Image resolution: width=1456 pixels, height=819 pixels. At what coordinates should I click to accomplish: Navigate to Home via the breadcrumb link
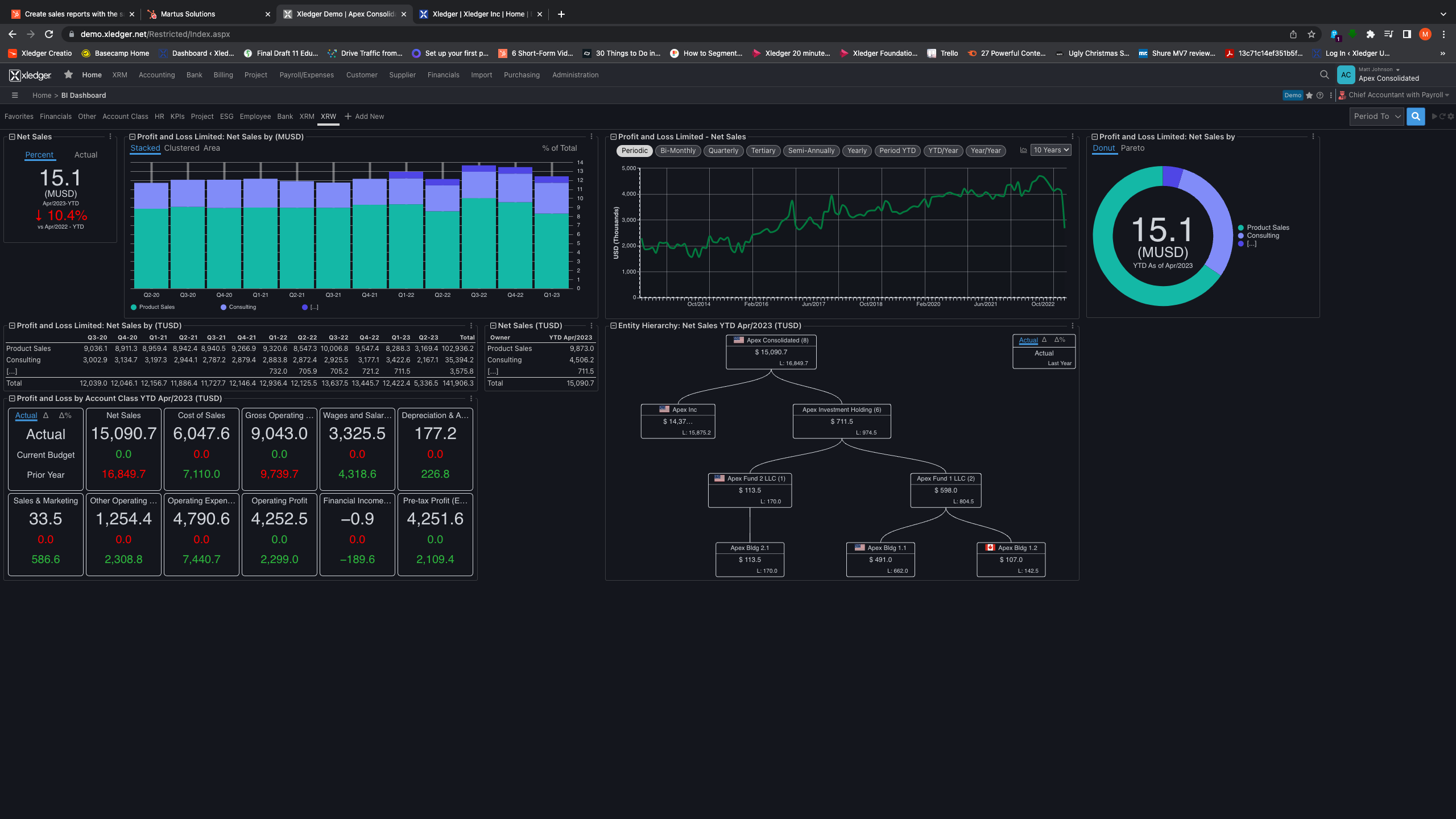(x=42, y=95)
